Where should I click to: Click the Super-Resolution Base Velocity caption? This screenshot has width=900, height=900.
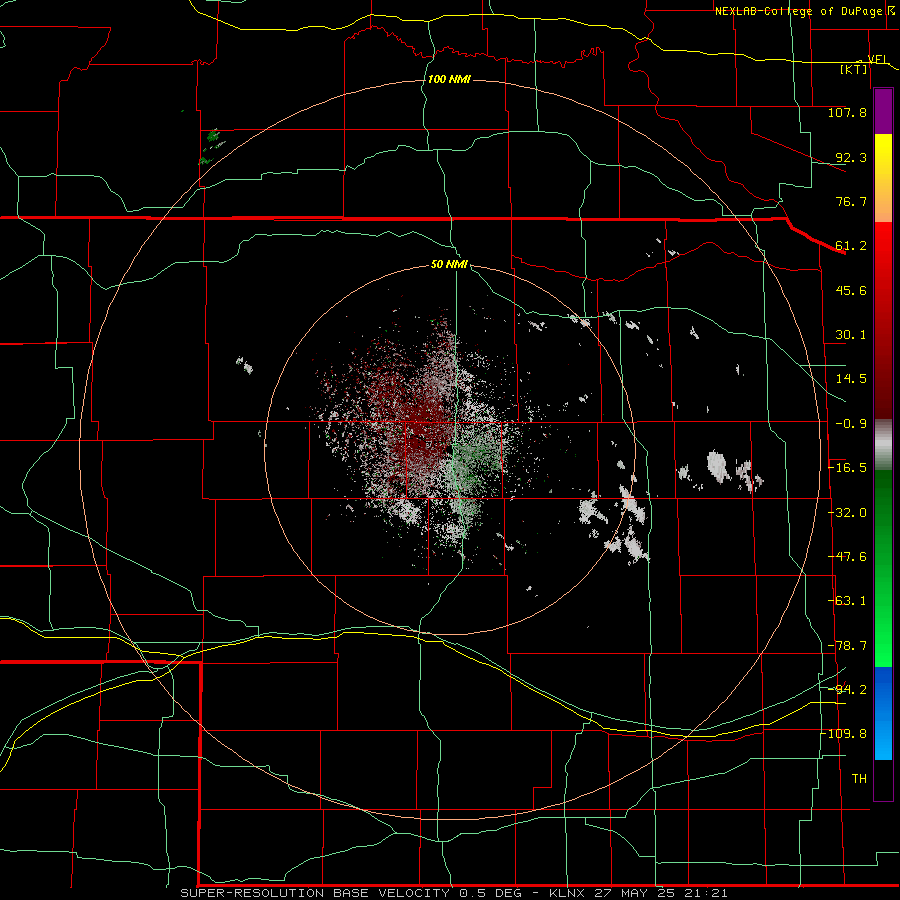(x=453, y=893)
